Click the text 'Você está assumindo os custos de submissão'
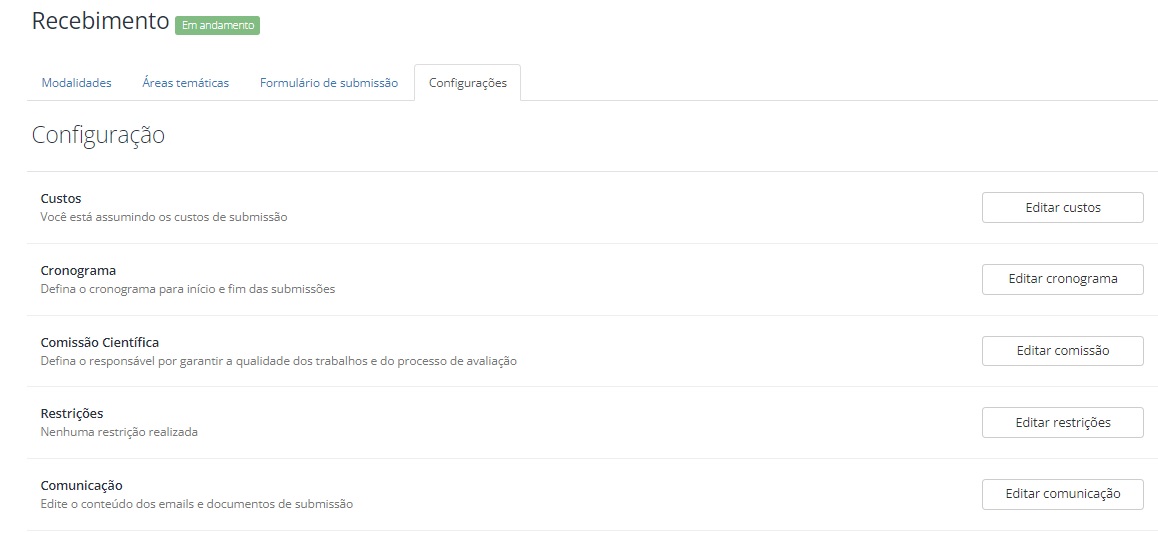The image size is (1158, 533). (x=163, y=217)
